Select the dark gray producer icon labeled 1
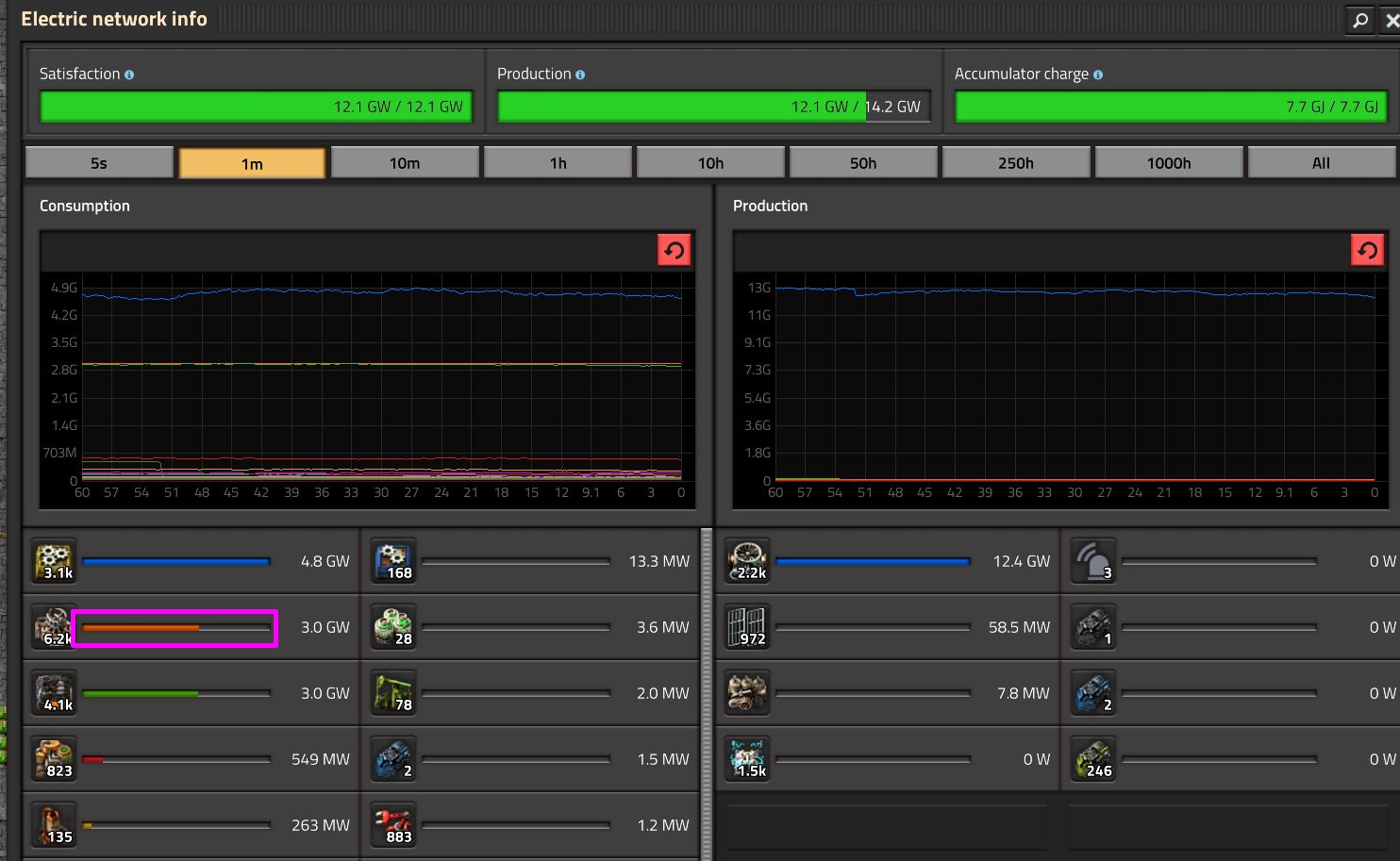This screenshot has width=1400, height=861. tap(1094, 627)
